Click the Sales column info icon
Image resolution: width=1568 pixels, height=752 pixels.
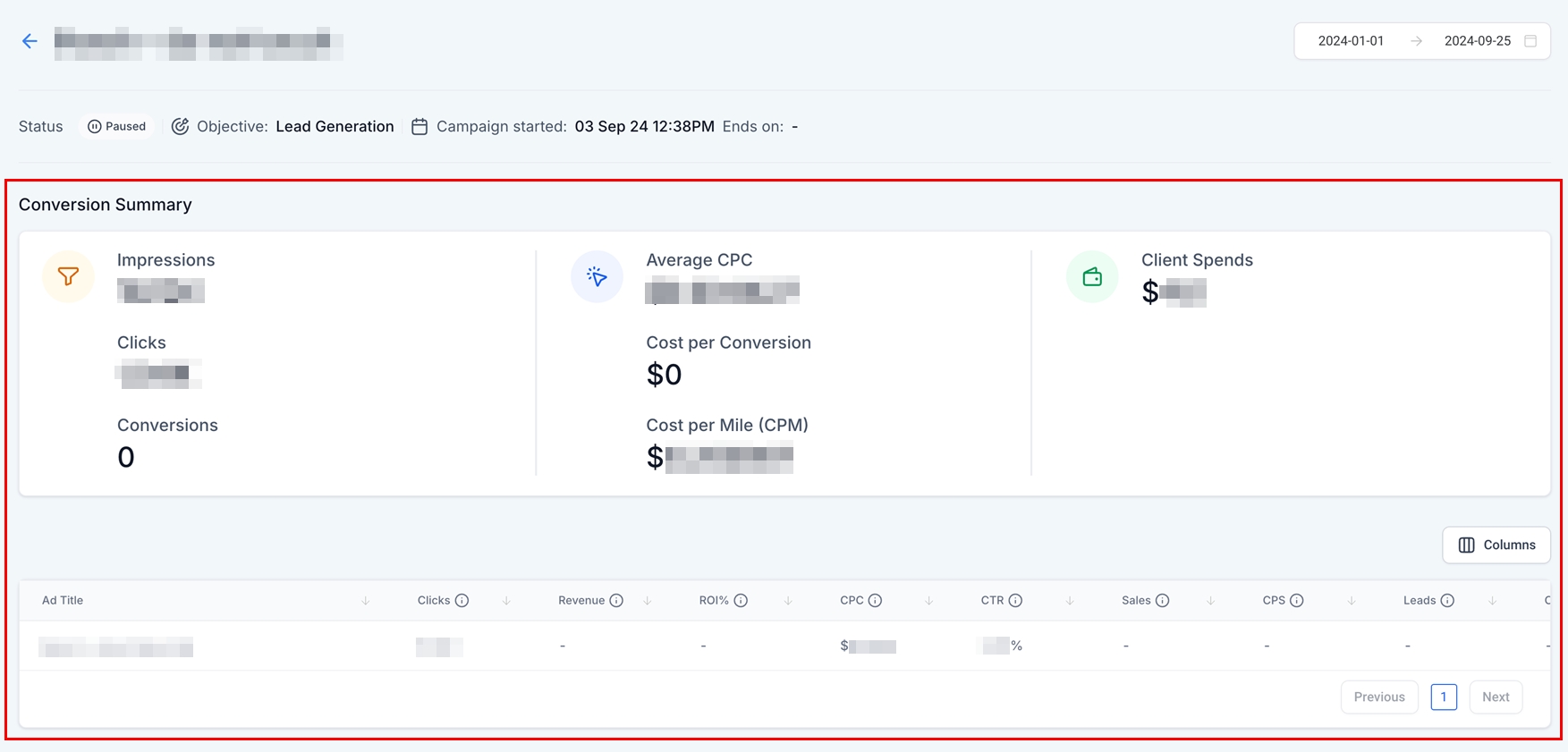[x=1162, y=601]
